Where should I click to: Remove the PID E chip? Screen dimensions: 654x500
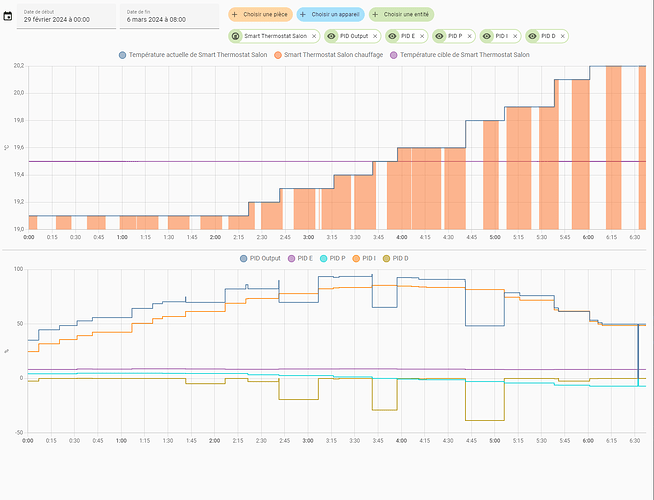pos(422,36)
